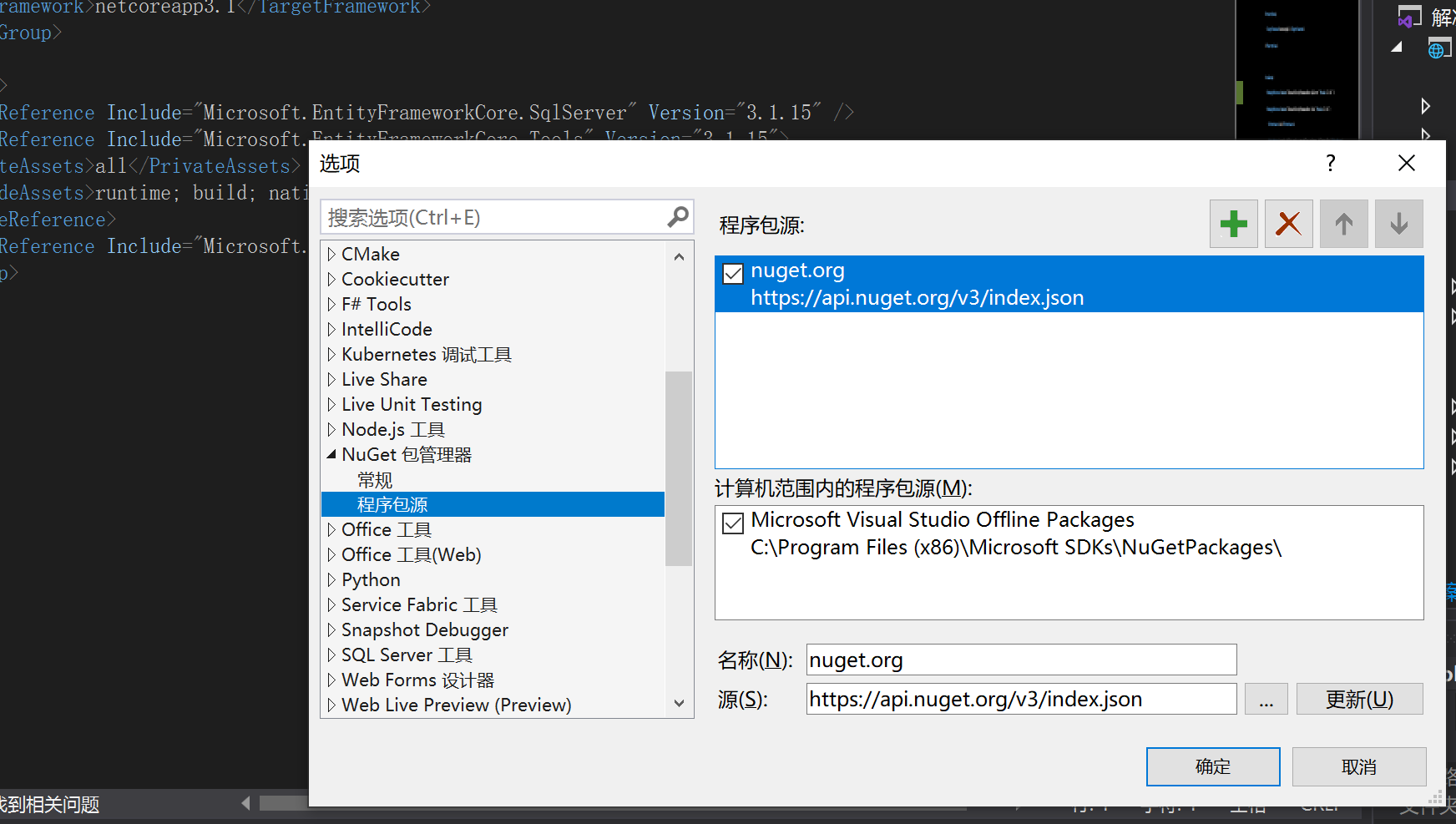Click the 更新(U) button to update the source
1456x824 pixels.
(1359, 699)
